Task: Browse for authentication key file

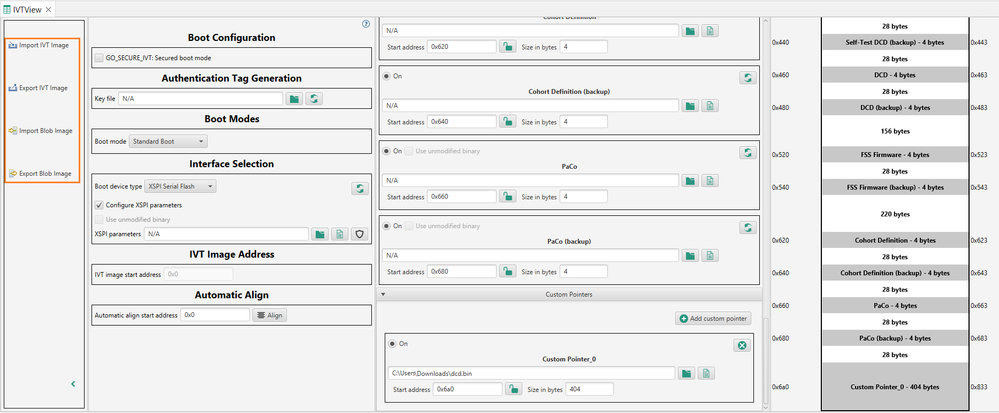Action: coord(294,99)
